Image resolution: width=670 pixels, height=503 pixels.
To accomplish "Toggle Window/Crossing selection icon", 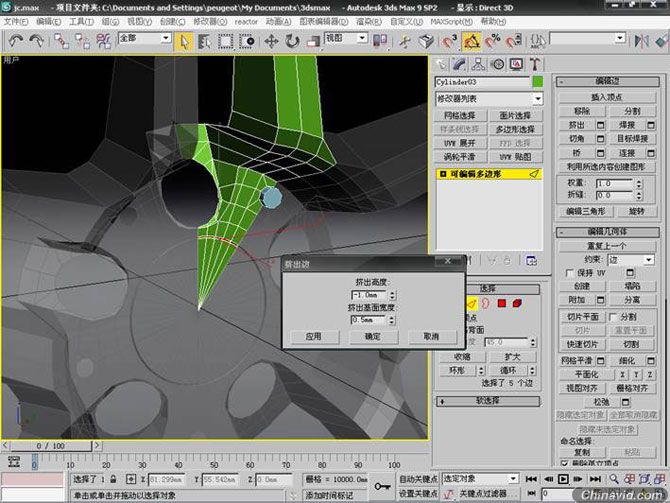I will click(x=247, y=41).
